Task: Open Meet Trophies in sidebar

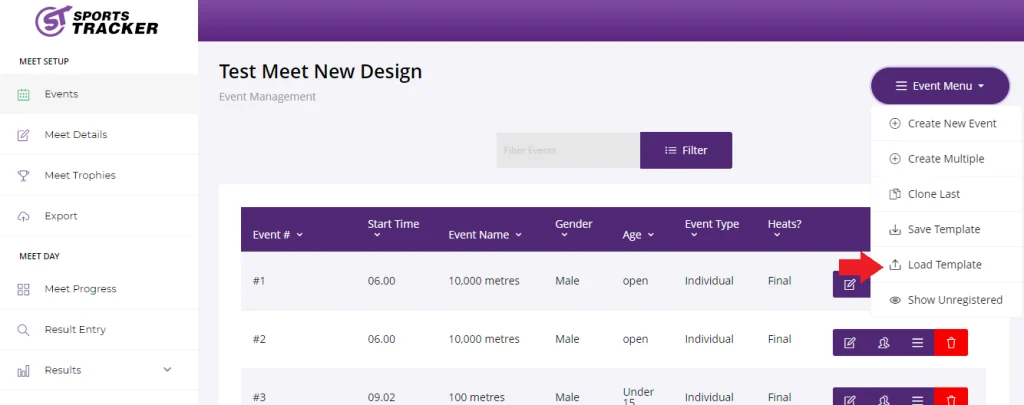Action: coord(99,175)
